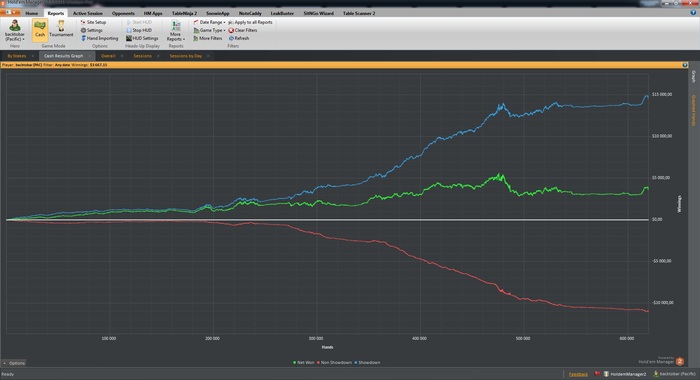Toggle the Showdown legend entry
700x380 pixels.
click(367, 363)
